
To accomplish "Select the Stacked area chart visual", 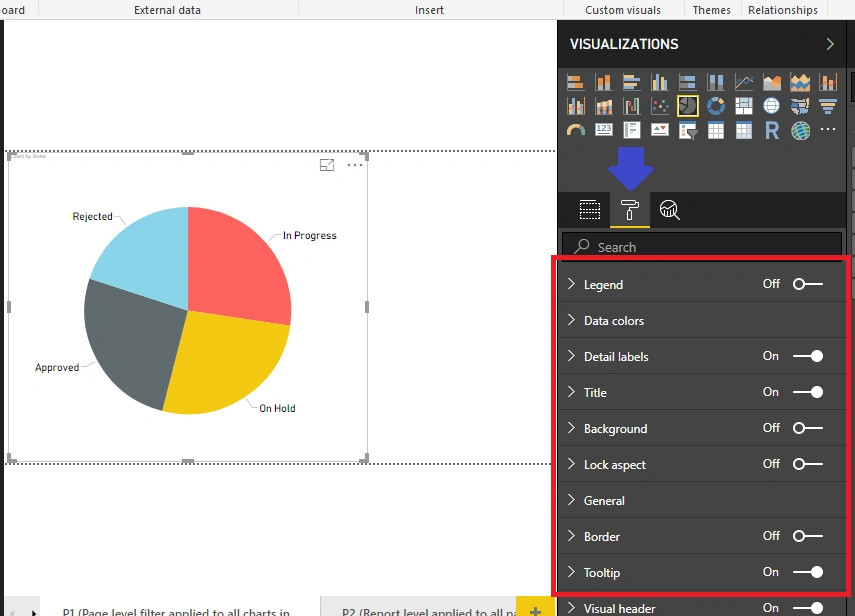I will [x=800, y=82].
